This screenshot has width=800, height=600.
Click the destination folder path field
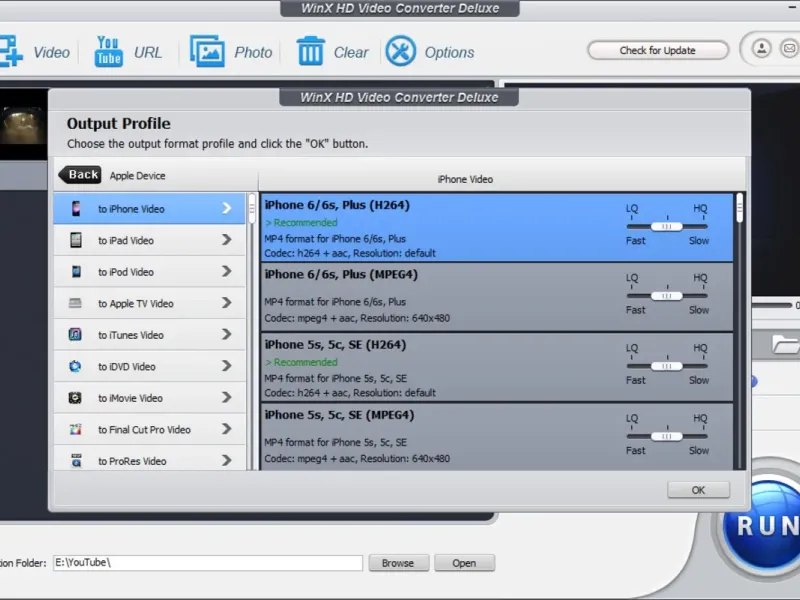pos(208,563)
